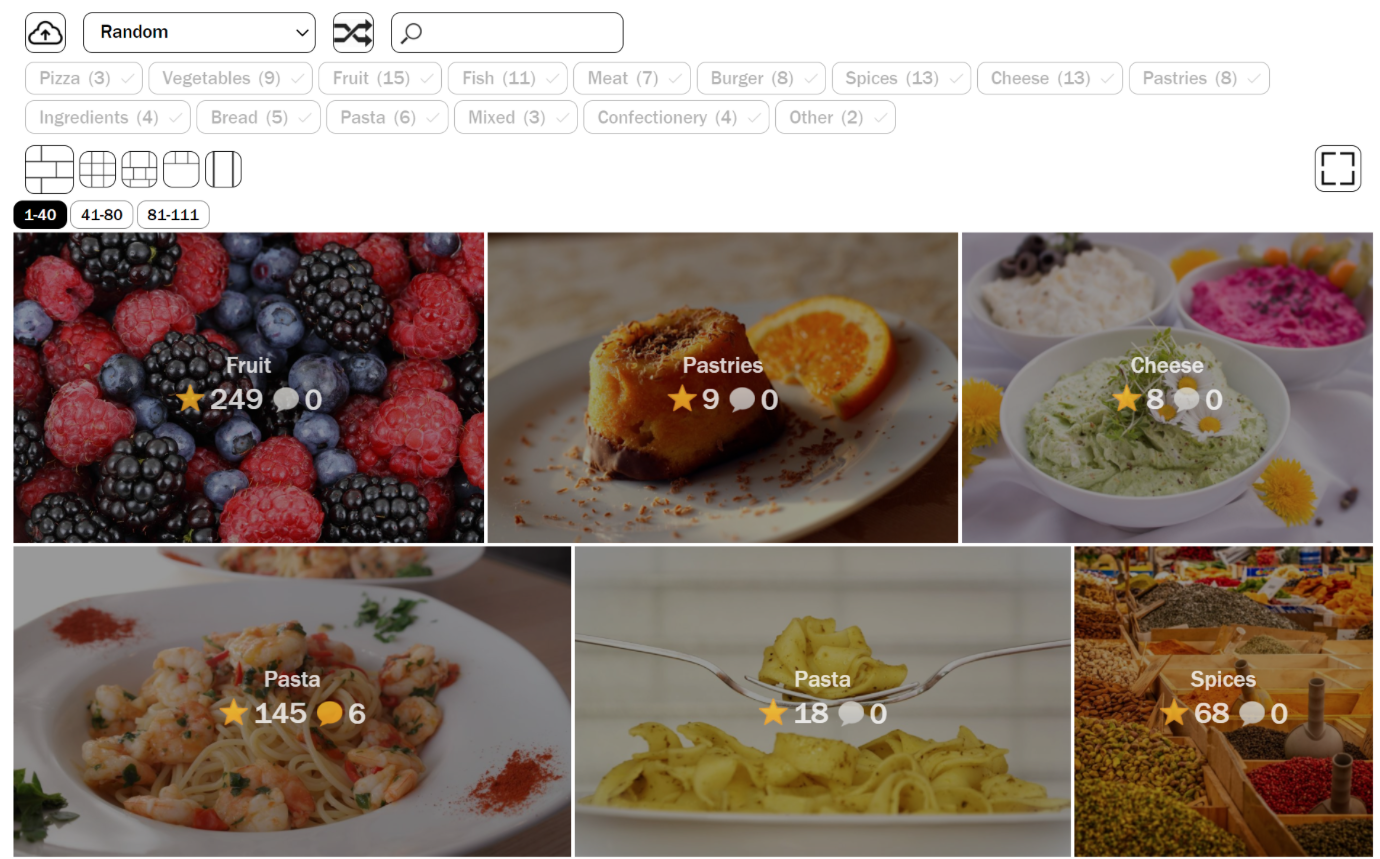Image resolution: width=1380 pixels, height=859 pixels.
Task: Click the star icon on the Pastries tile
Action: 682,399
